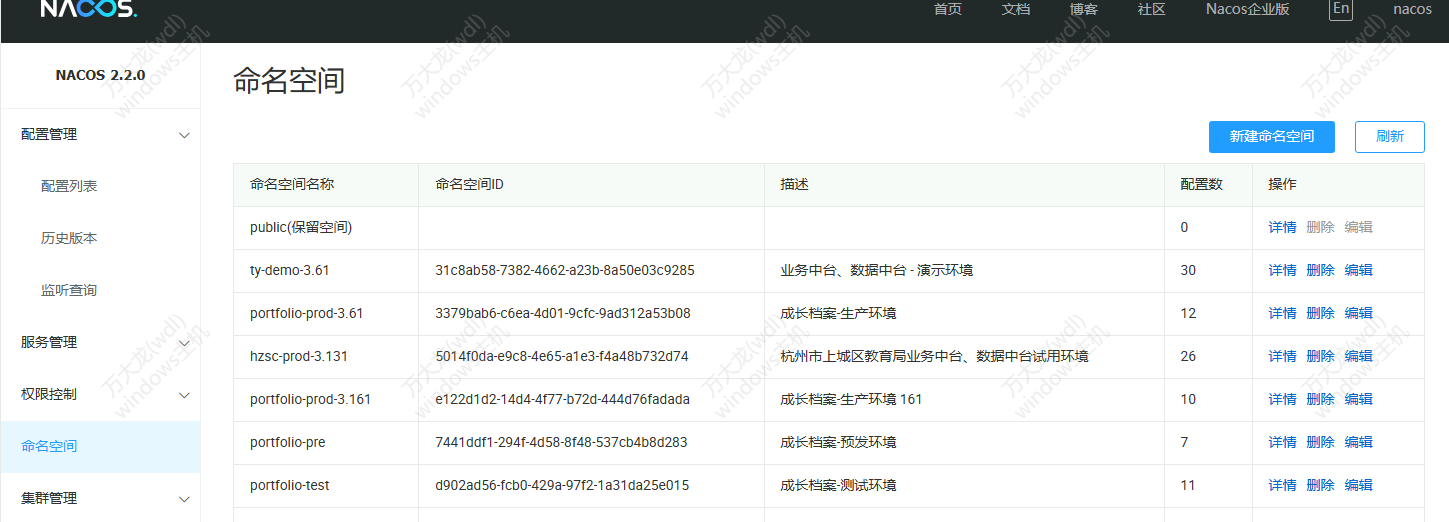View 详情 for public(保留空间) namespace

(x=1282, y=227)
